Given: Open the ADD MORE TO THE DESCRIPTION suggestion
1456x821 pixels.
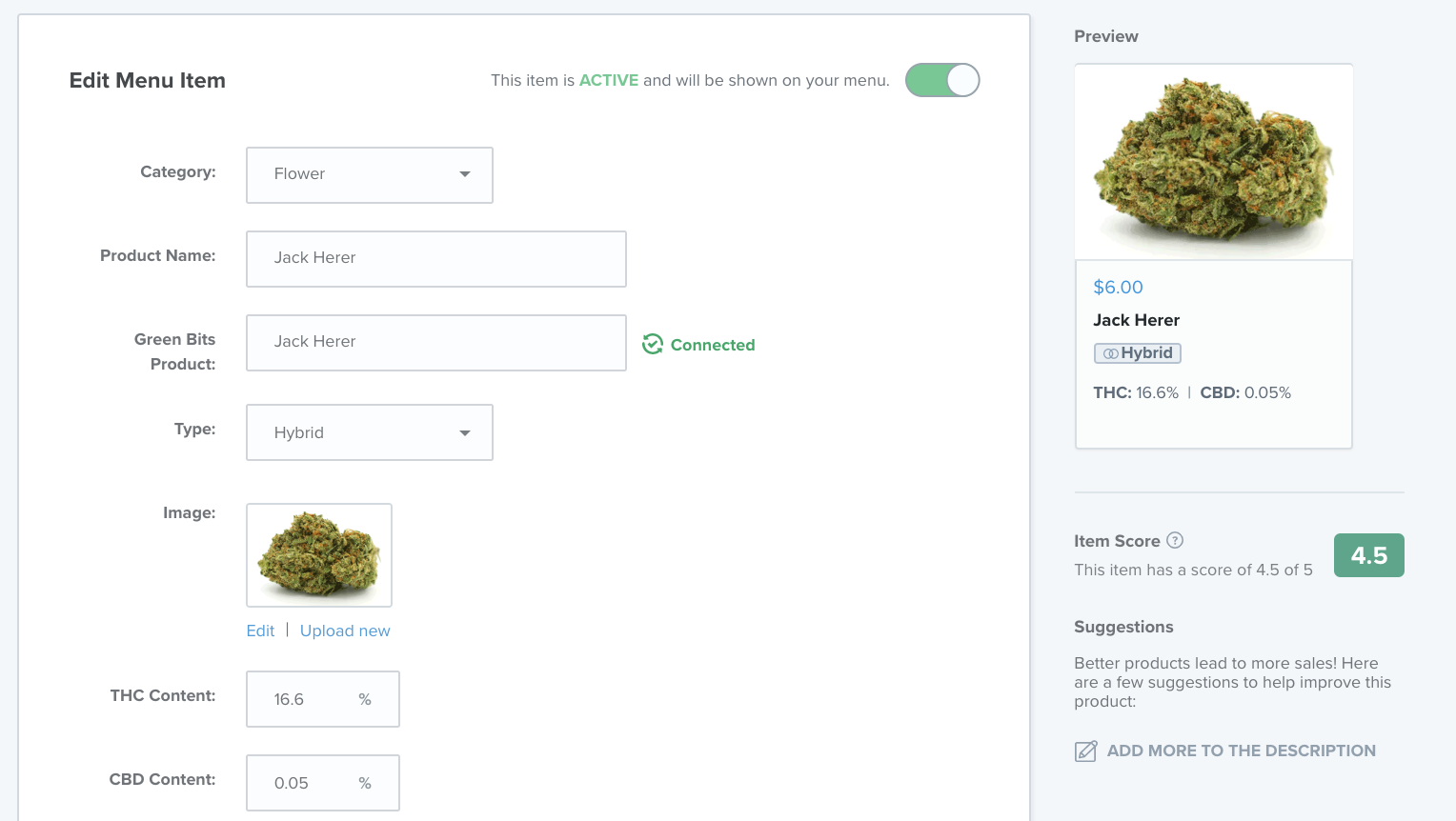Looking at the screenshot, I should [1242, 751].
